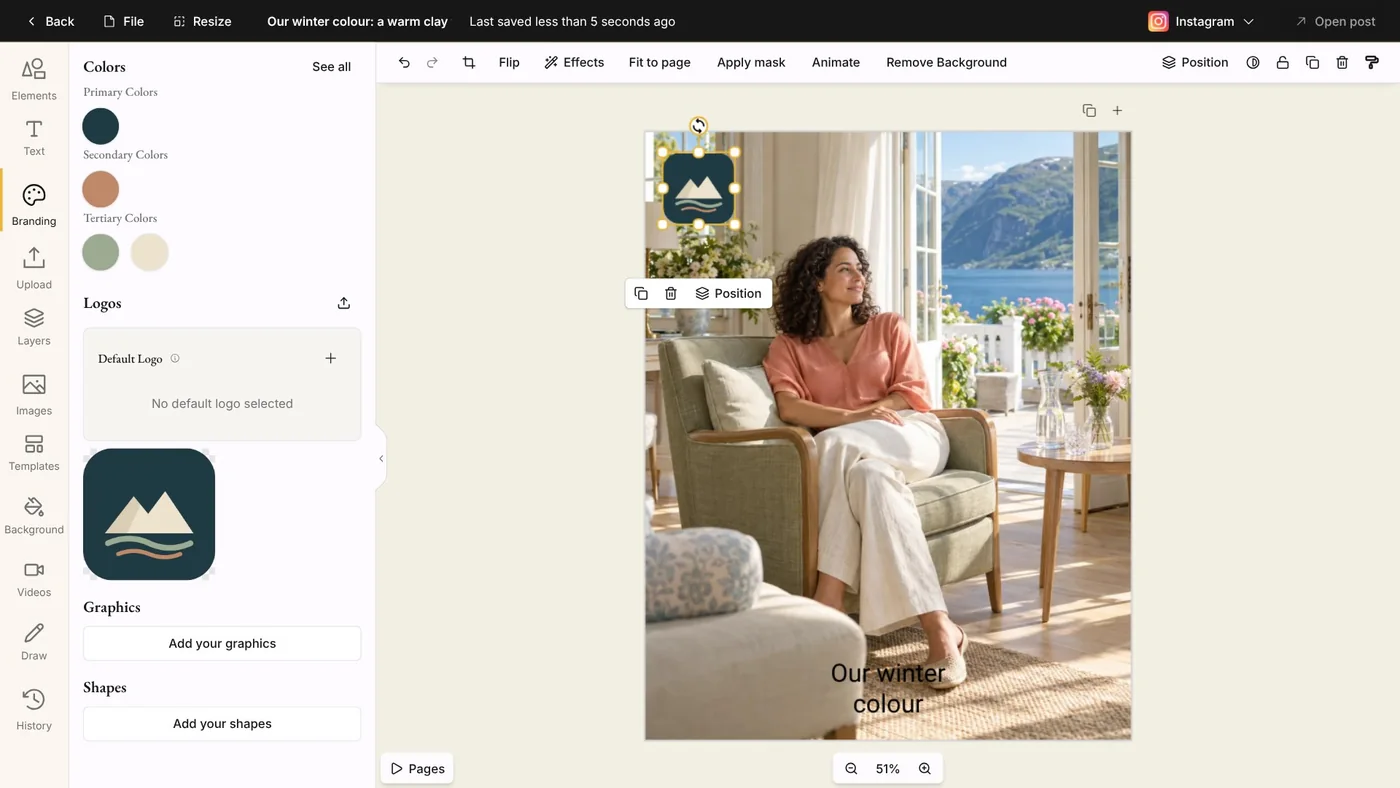Select the Draw tool

coord(34,641)
